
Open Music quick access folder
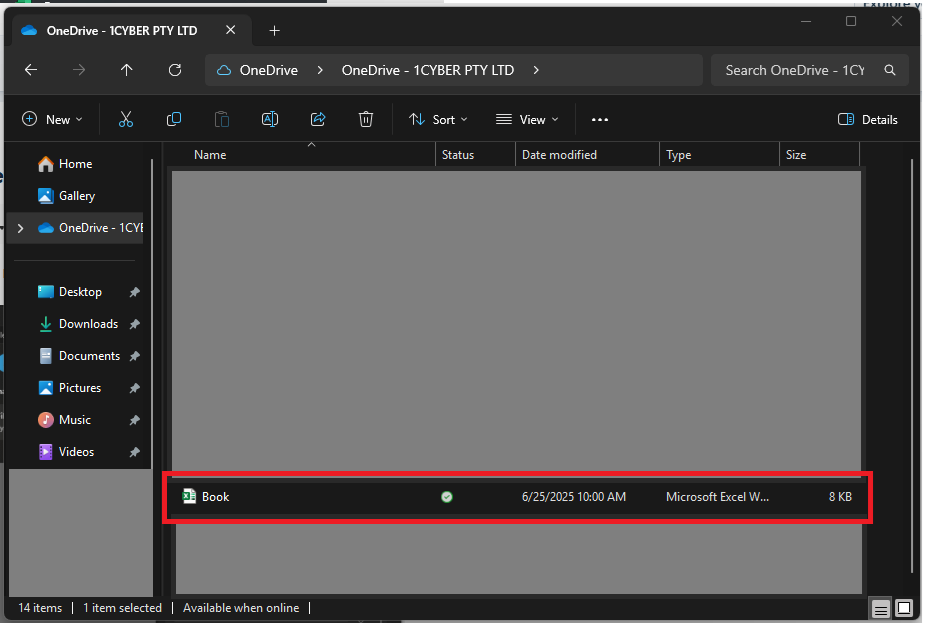[x=64, y=420]
